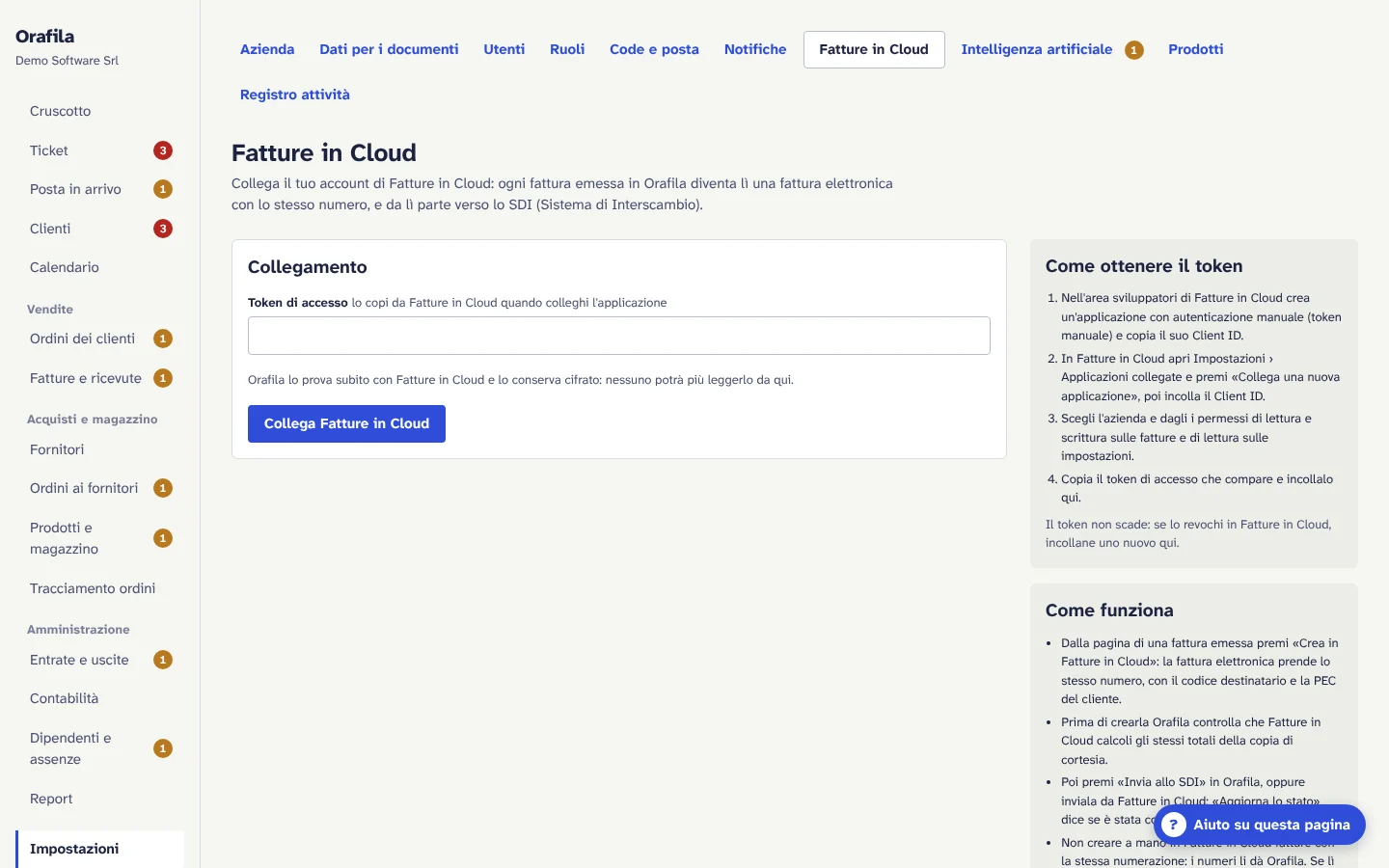Click the Intelligenza artificiale notification badge
The image size is (1389, 868).
pyautogui.click(x=1134, y=50)
